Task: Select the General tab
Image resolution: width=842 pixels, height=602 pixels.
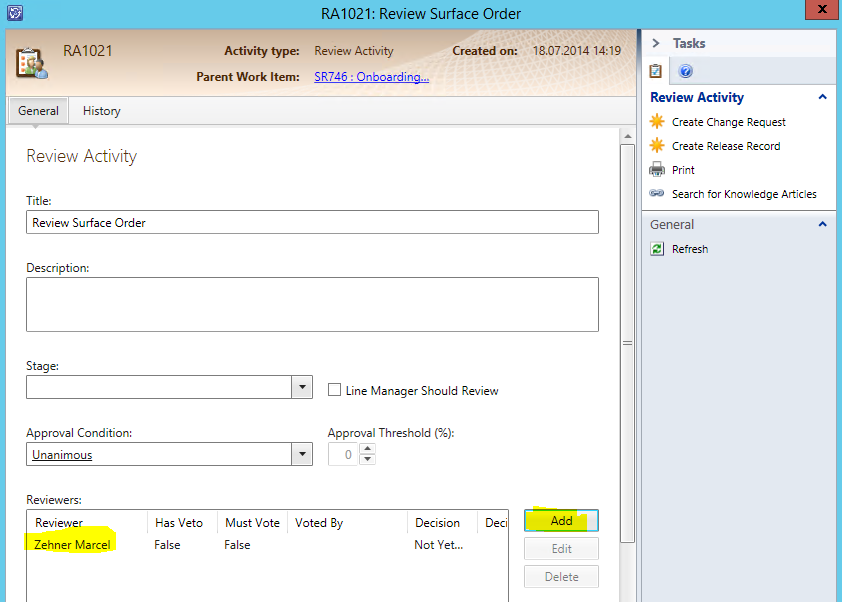Action: point(38,111)
